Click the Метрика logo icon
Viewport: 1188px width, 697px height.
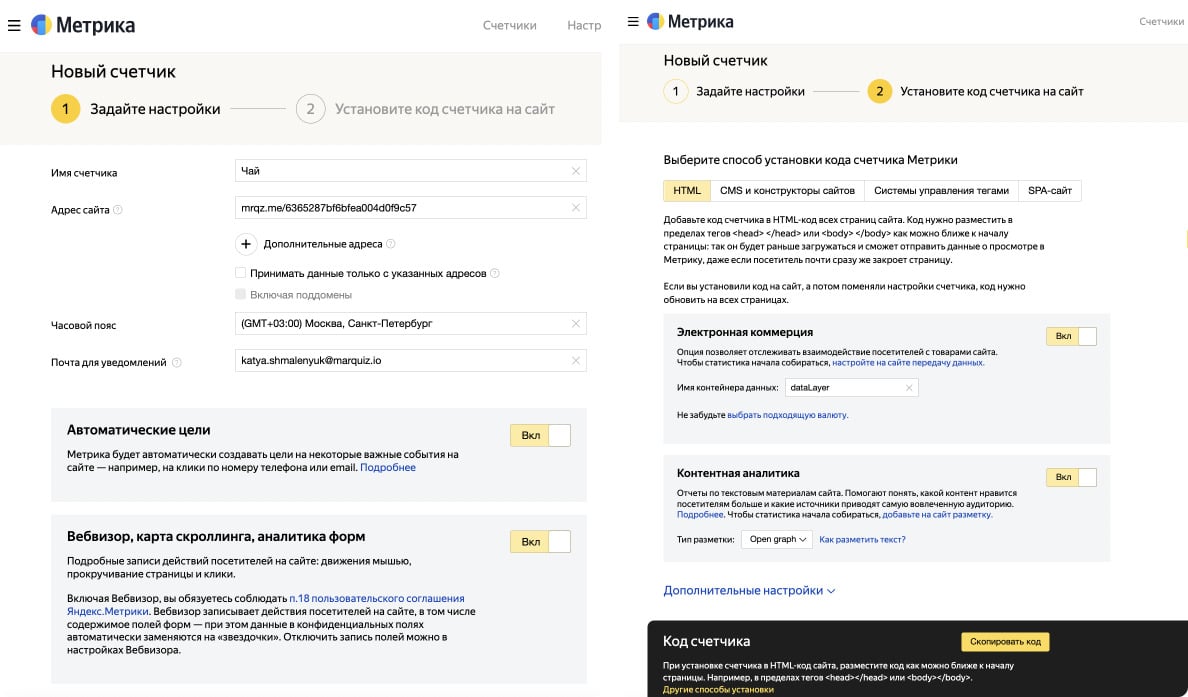coord(40,24)
